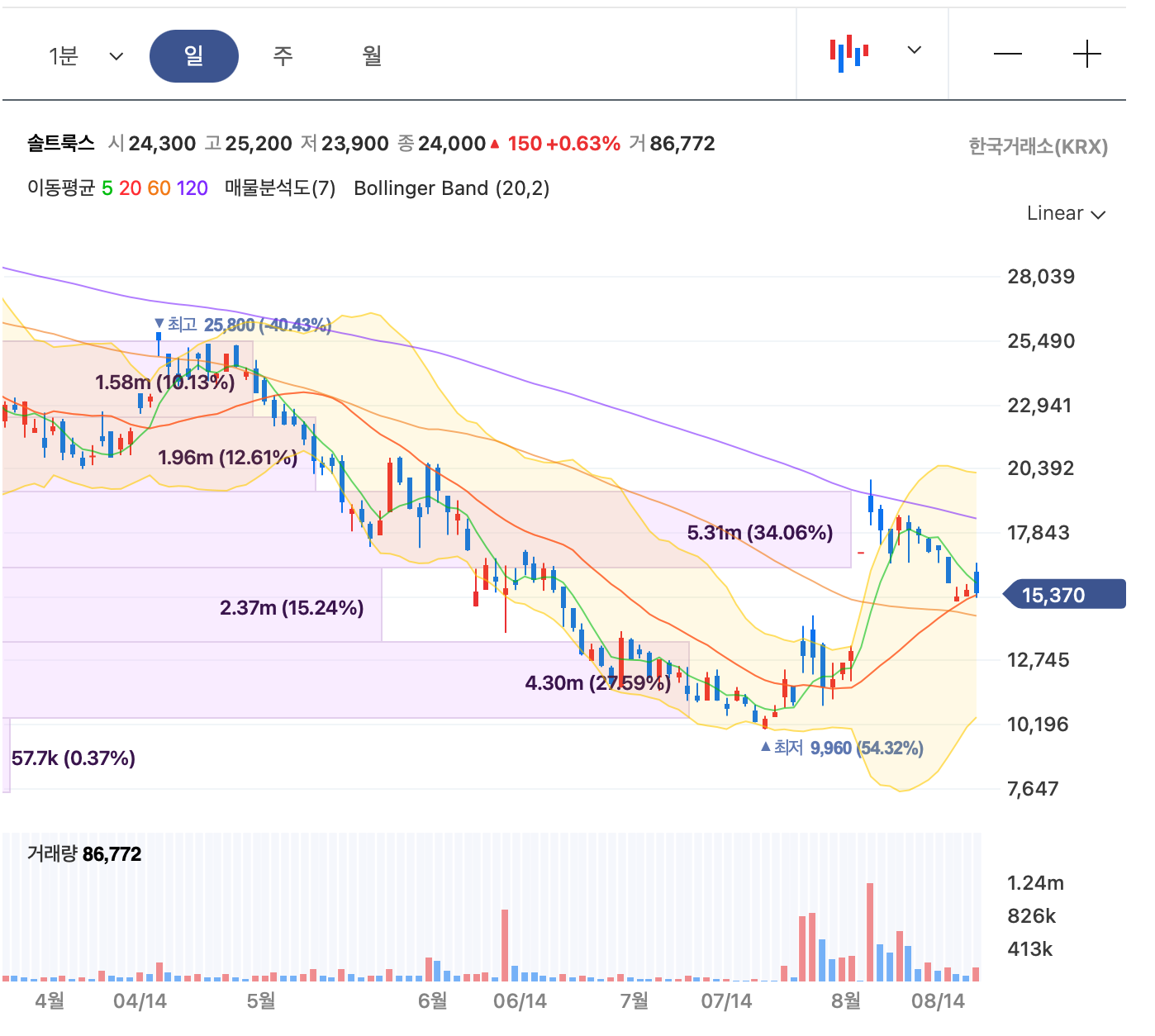
Task: Expand the chart type dropdown arrow
Action: pyautogui.click(x=914, y=50)
